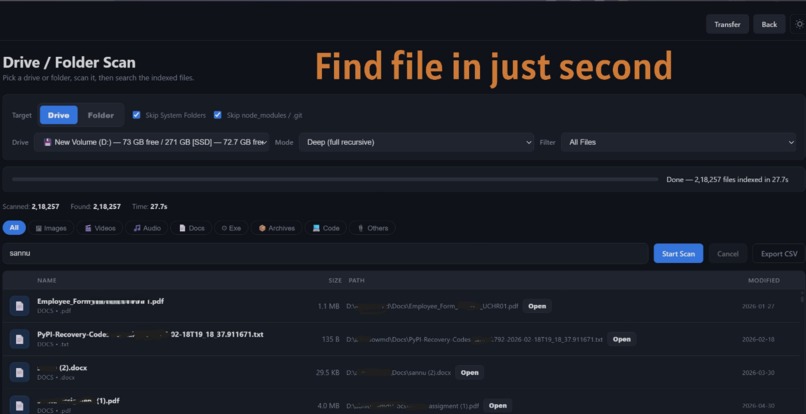Sort by the PATH column header
806x414 pixels.
pos(356,280)
